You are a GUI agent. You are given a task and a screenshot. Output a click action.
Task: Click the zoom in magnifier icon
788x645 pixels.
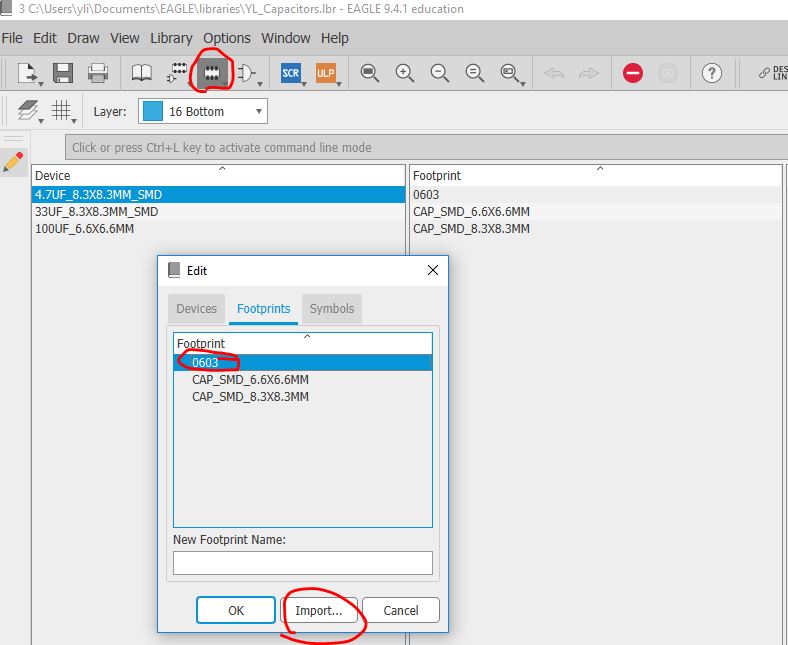(x=404, y=73)
